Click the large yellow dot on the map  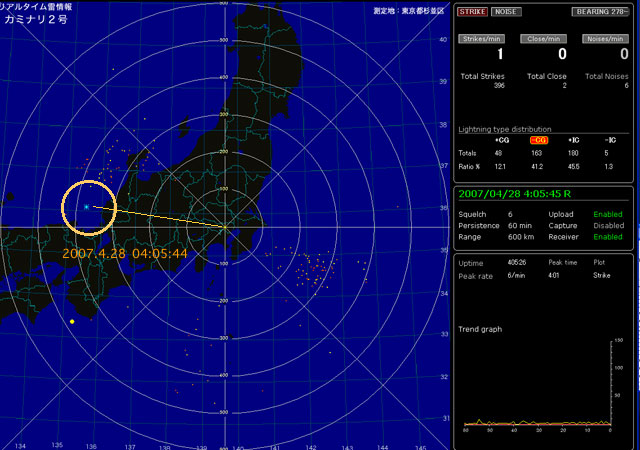click(72, 321)
